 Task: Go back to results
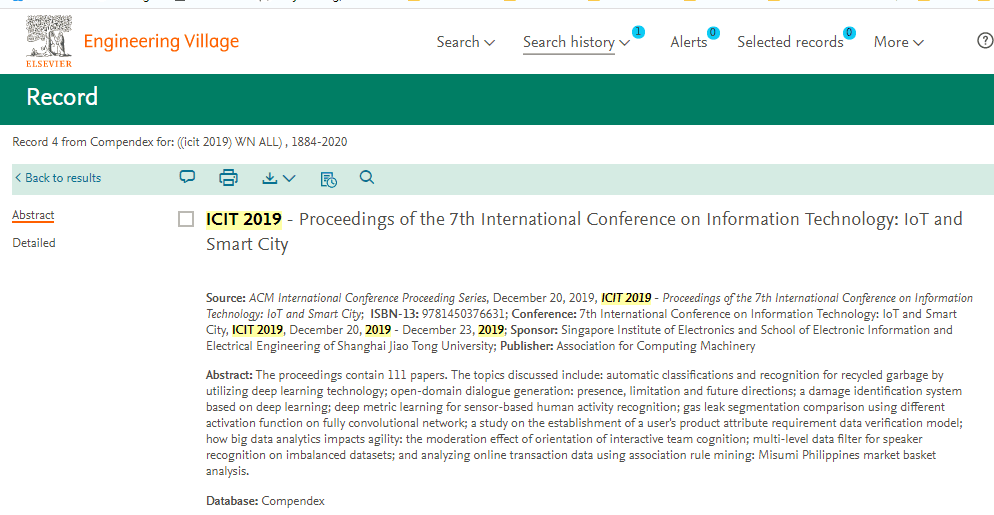[58, 178]
